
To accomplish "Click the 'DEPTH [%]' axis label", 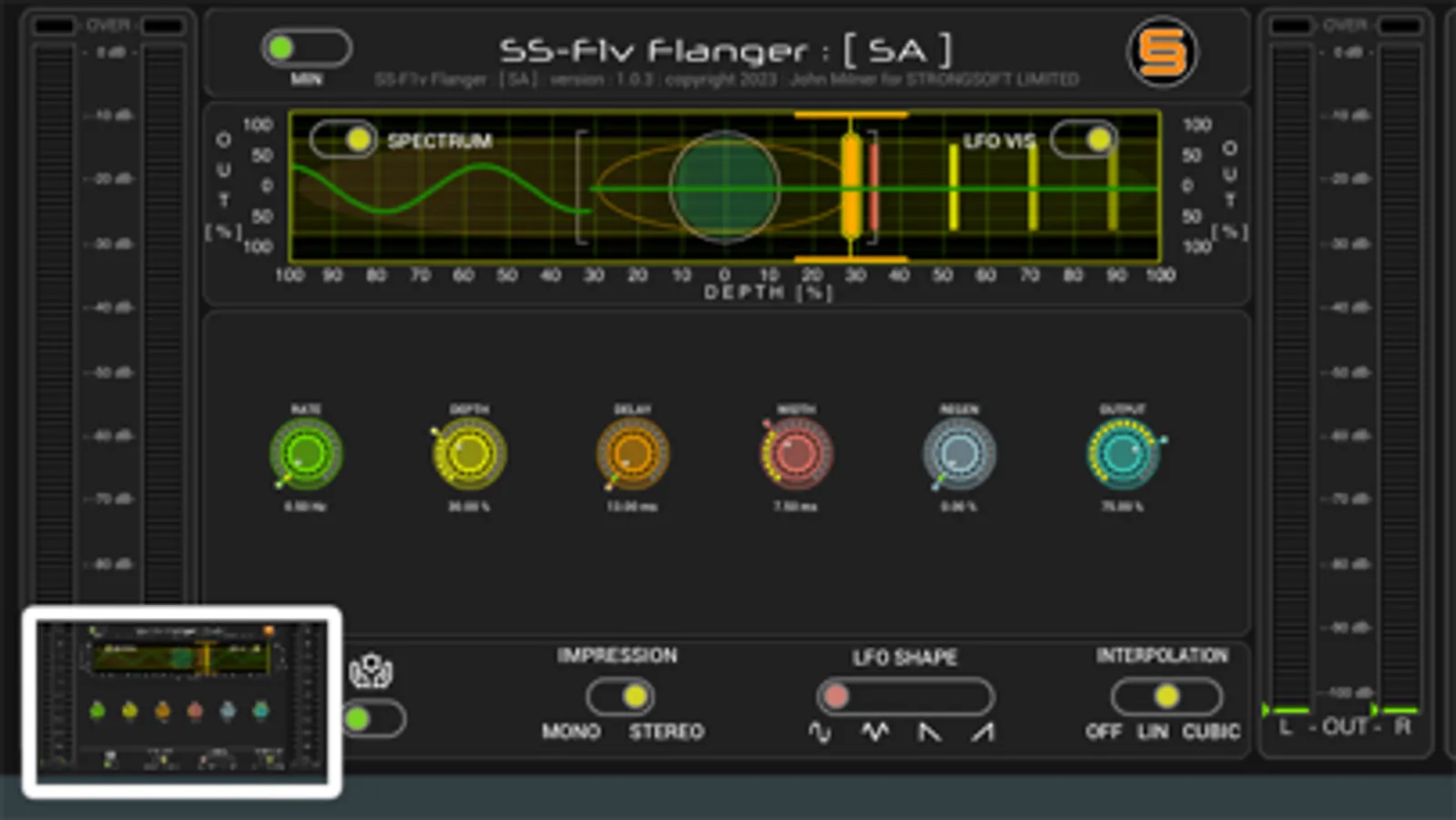I will pyautogui.click(x=769, y=292).
